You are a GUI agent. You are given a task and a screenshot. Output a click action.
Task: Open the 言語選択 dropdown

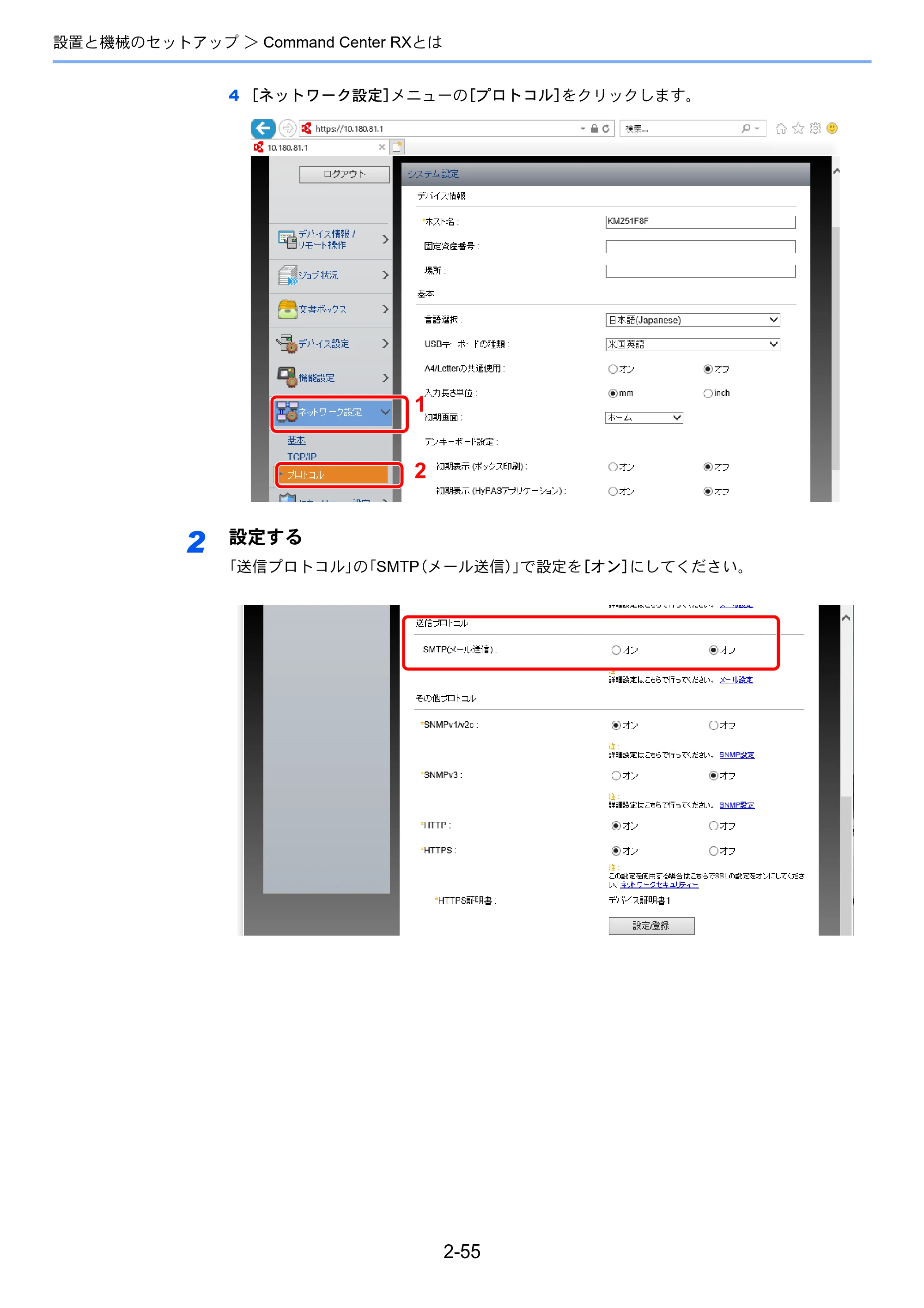(692, 320)
